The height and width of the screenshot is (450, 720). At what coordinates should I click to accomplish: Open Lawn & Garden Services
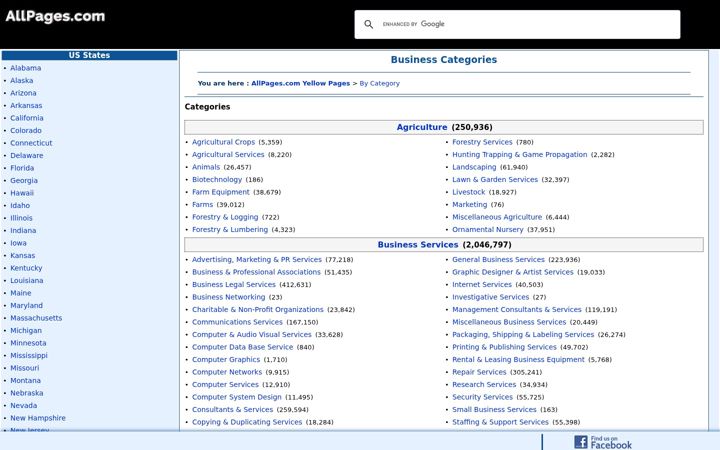[495, 180]
